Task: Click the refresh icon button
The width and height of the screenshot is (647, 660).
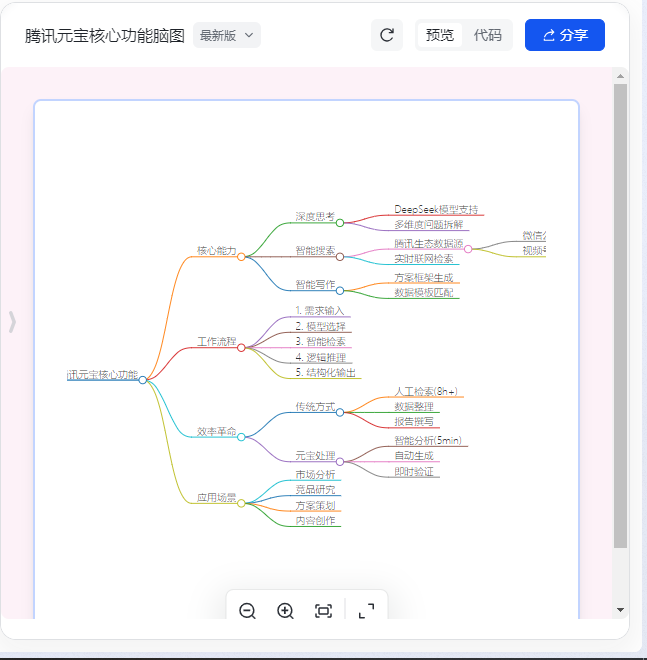Action: [x=387, y=35]
